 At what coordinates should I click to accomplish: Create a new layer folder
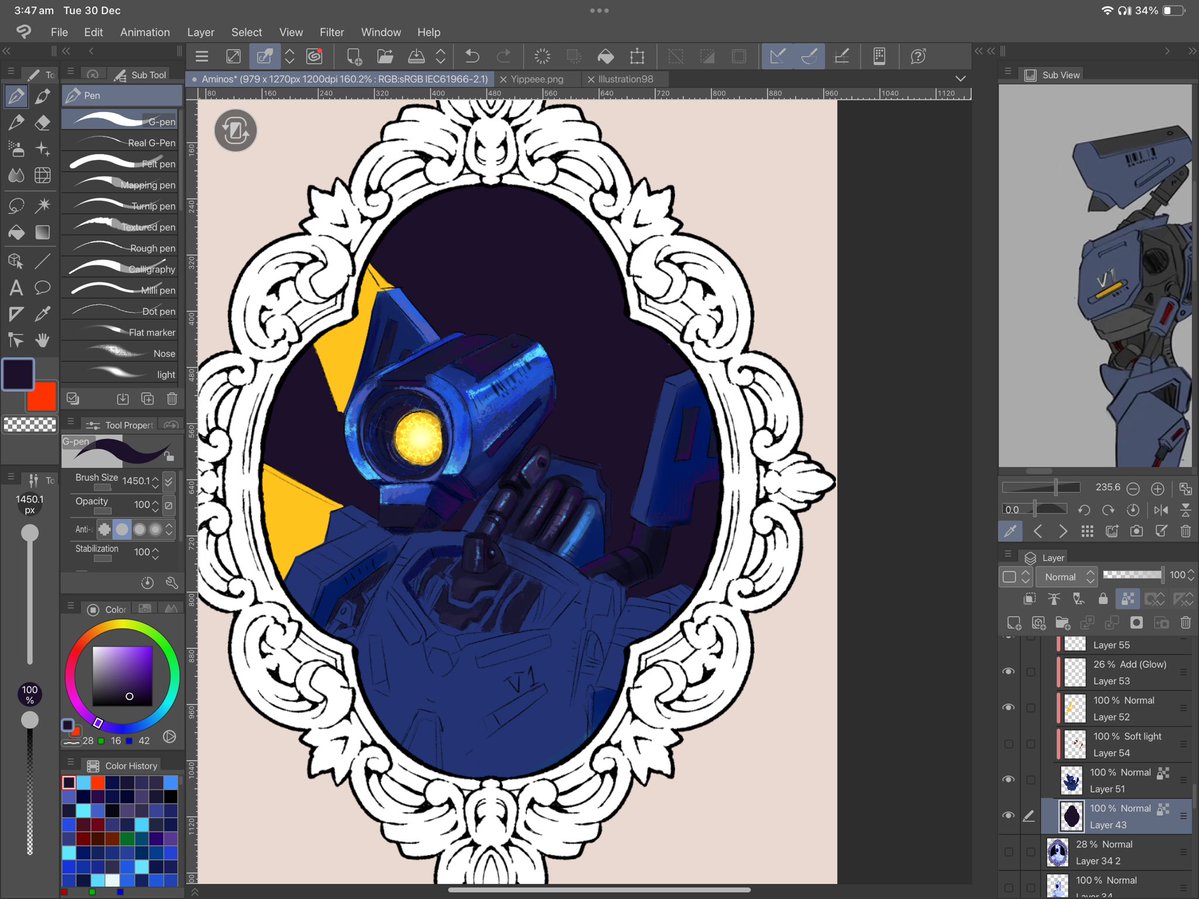(x=1063, y=623)
